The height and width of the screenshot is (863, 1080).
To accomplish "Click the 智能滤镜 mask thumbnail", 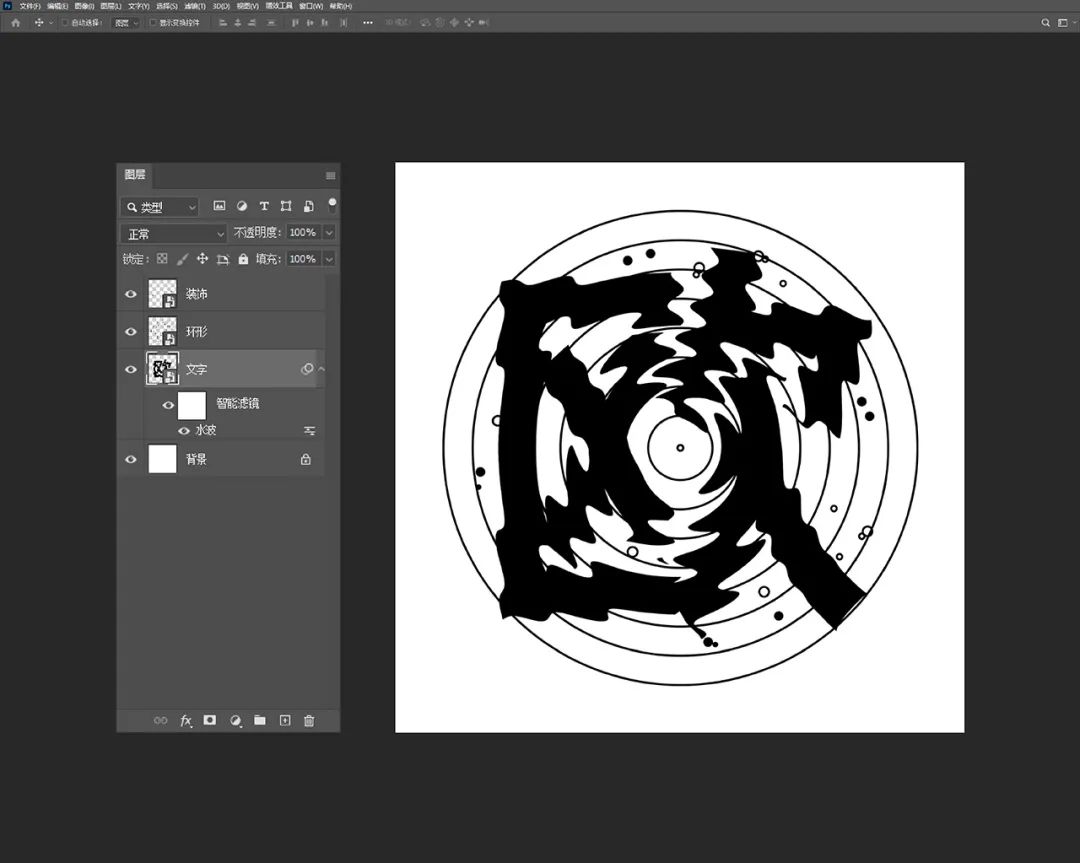I will [x=192, y=405].
